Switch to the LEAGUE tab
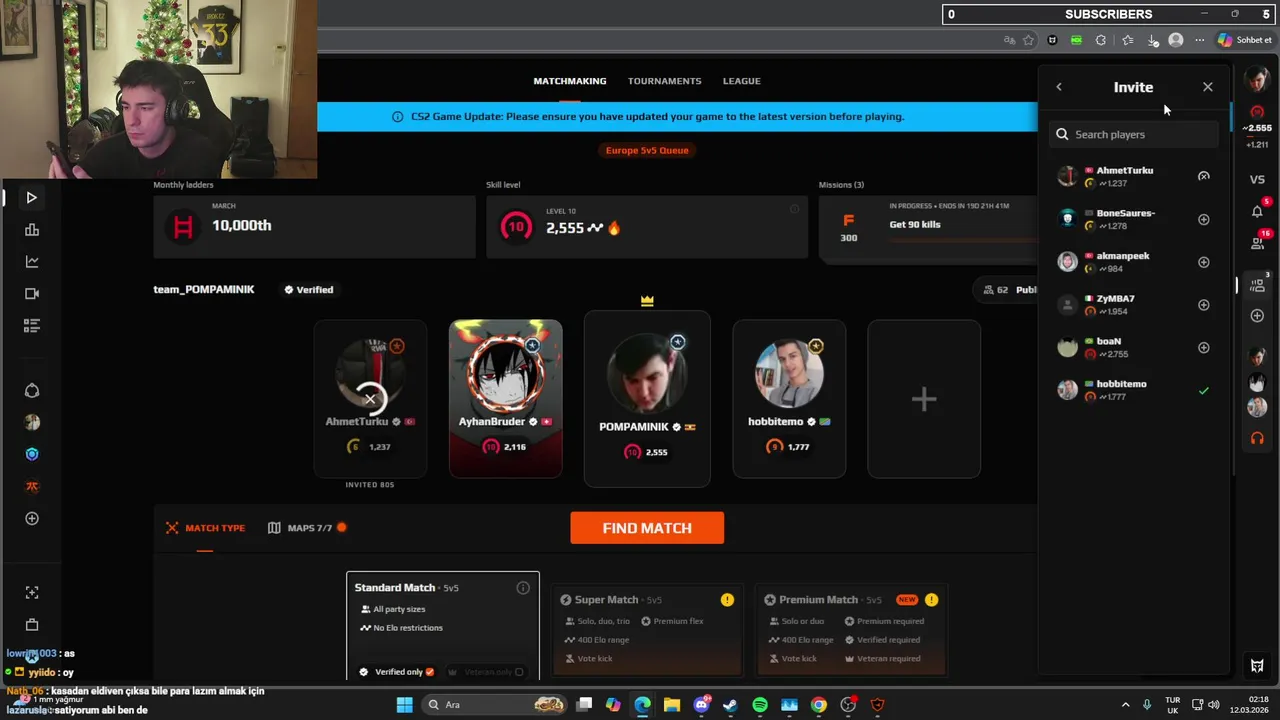The width and height of the screenshot is (1280, 720). pyautogui.click(x=742, y=81)
